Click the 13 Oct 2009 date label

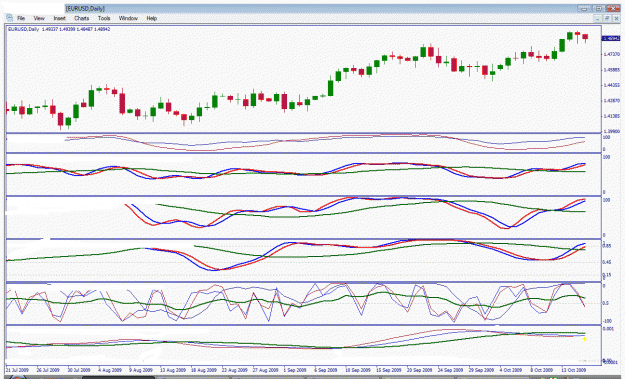point(574,370)
